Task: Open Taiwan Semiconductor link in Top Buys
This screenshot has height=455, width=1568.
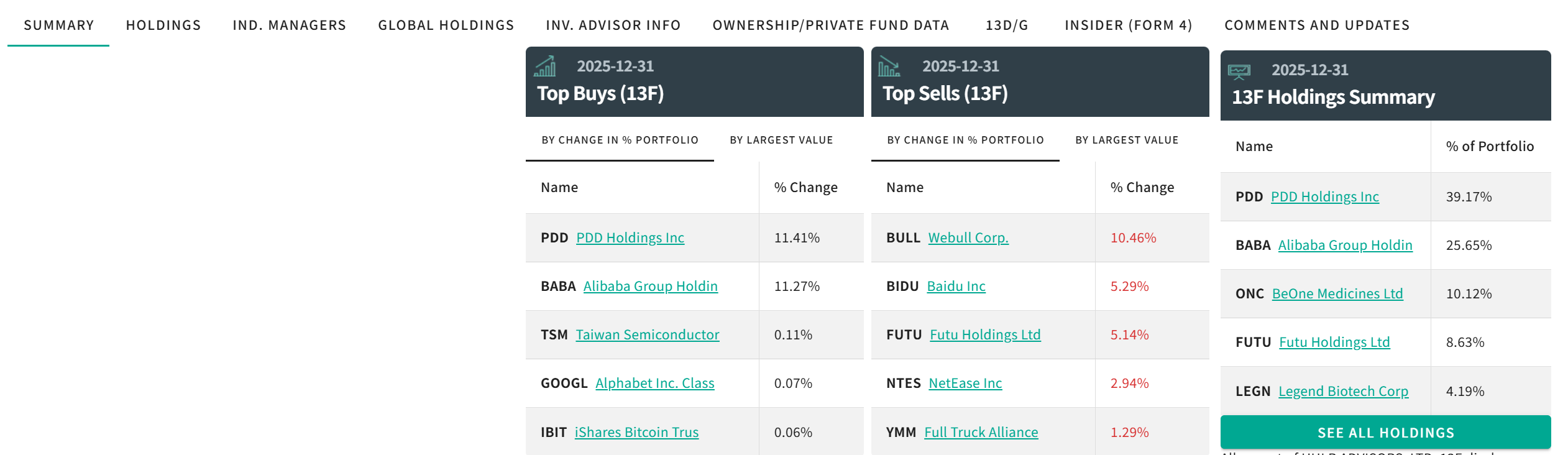Action: [x=647, y=335]
